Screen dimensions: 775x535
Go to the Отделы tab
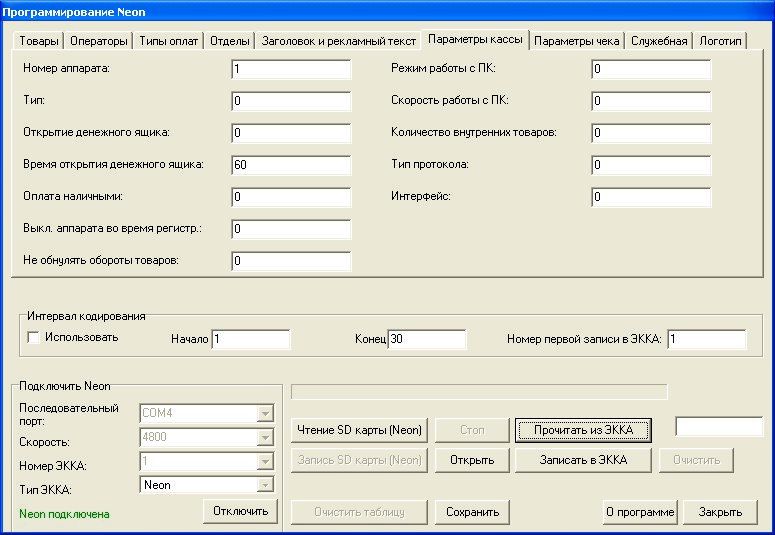(x=229, y=41)
